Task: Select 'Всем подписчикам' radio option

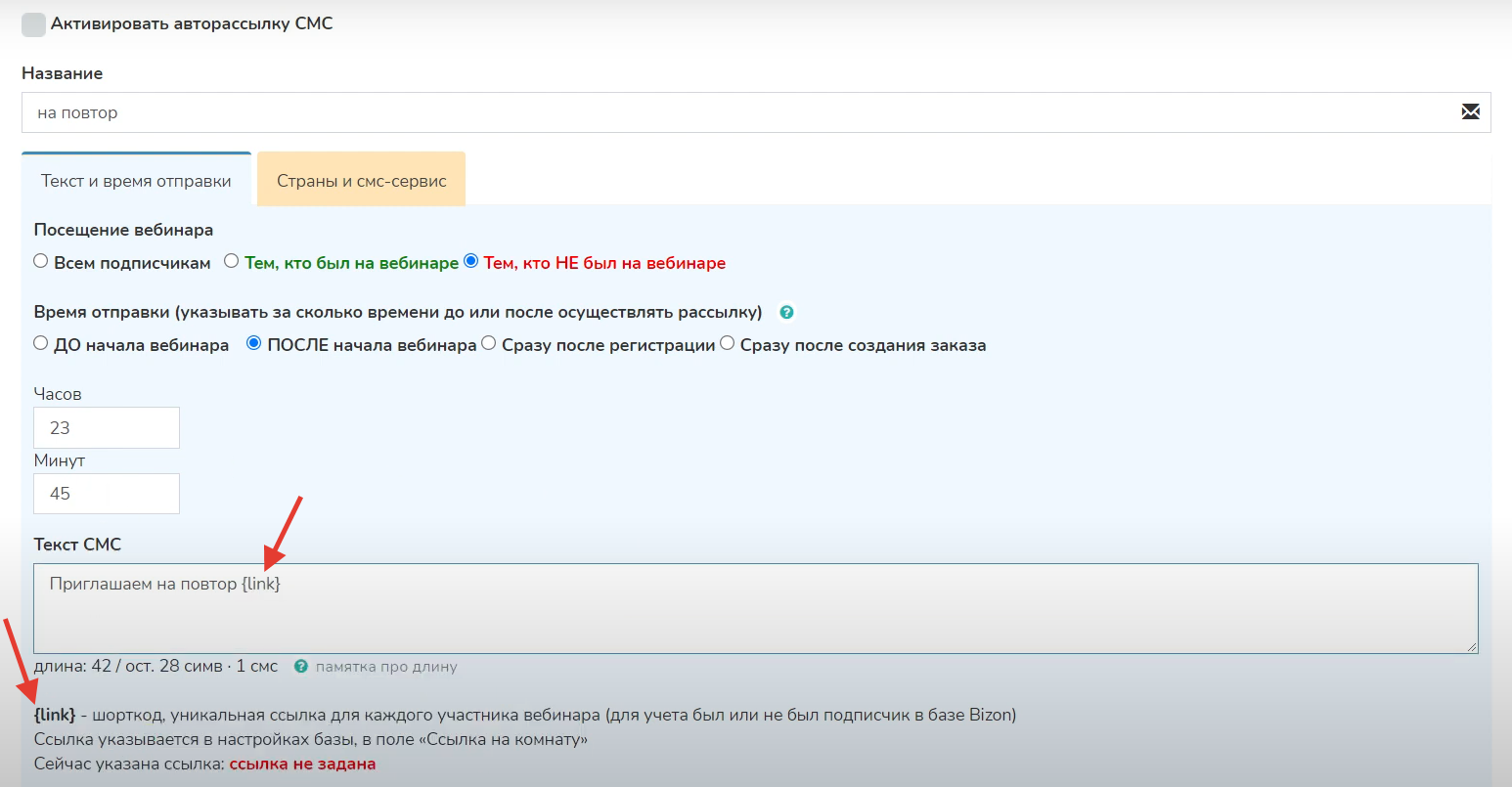Action: click(41, 261)
